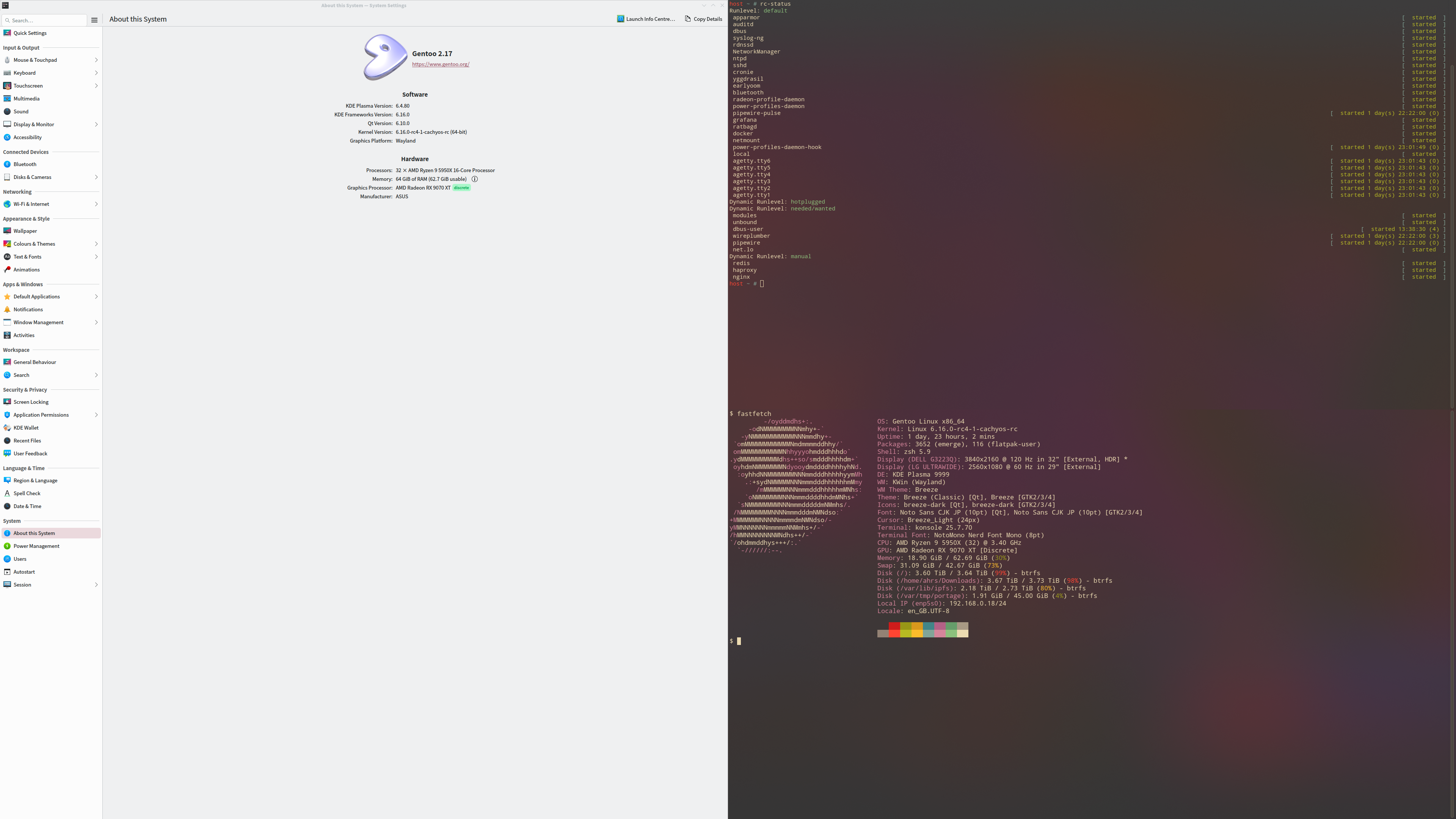Open Date & Time settings

tap(51, 507)
